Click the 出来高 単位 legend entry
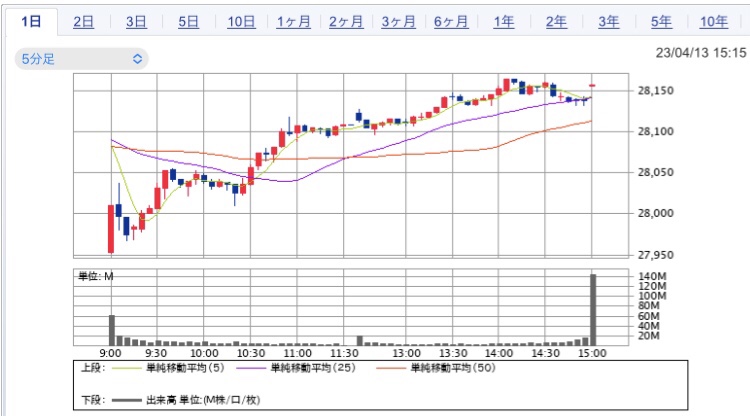 click(x=203, y=400)
